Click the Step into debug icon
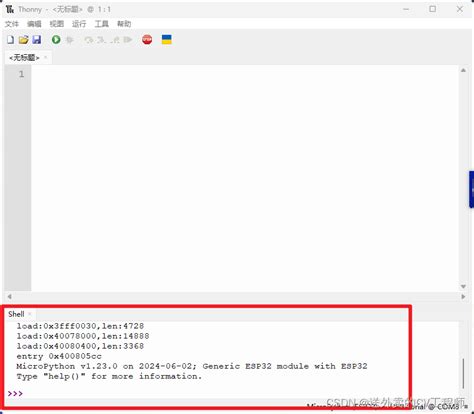This screenshot has height=414, width=474. [101, 40]
